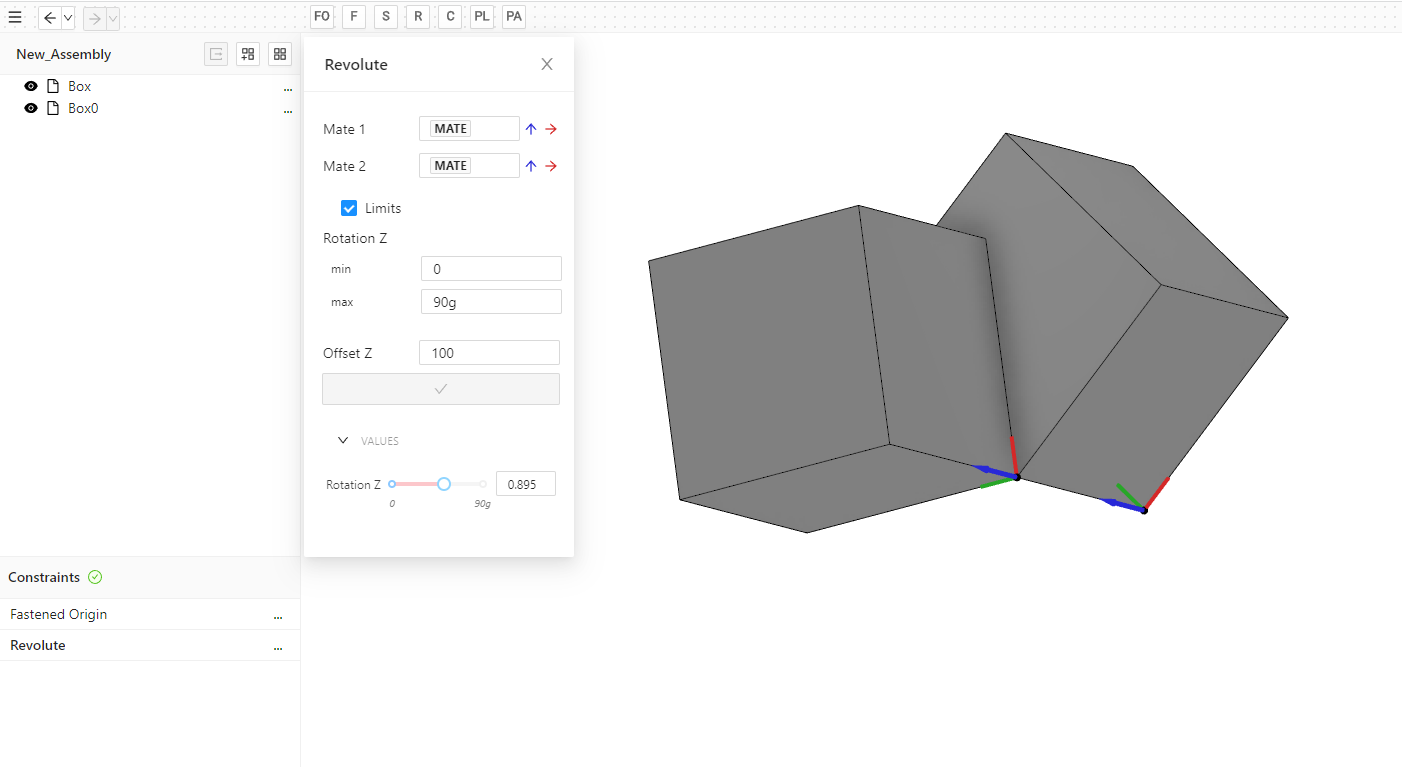
Task: Hide the Box part using eye icon
Action: click(31, 86)
